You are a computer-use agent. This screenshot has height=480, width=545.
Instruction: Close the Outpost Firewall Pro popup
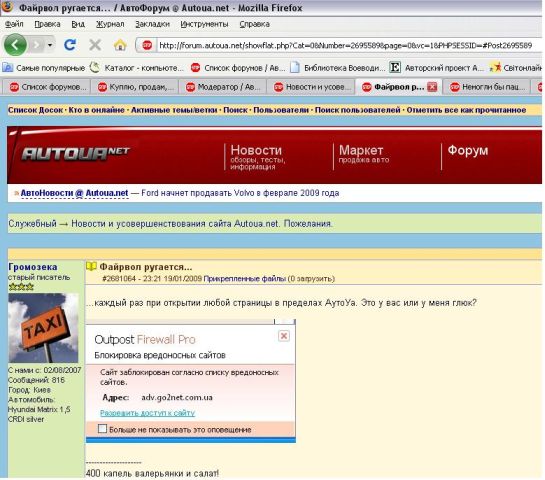click(284, 336)
